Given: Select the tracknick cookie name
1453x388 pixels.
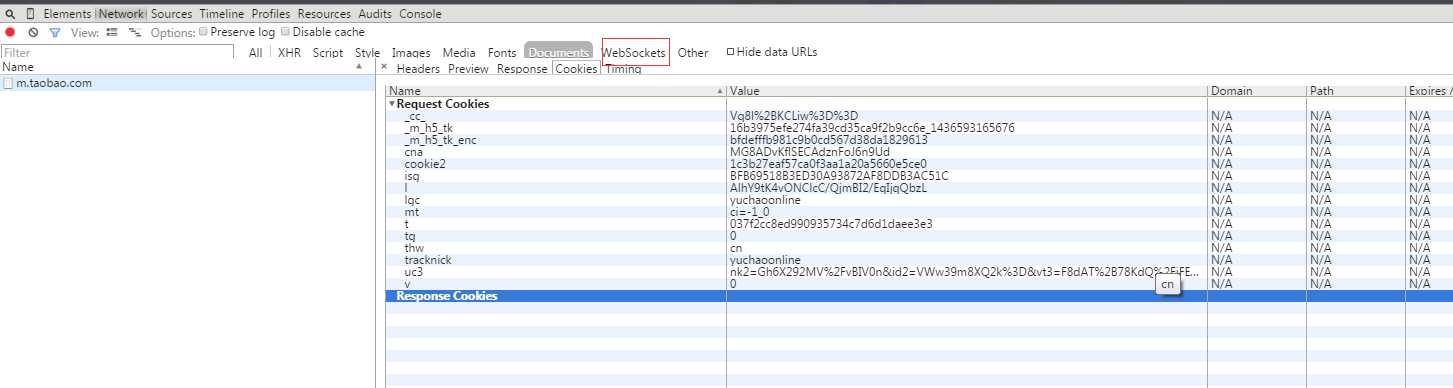Looking at the screenshot, I should (428, 260).
